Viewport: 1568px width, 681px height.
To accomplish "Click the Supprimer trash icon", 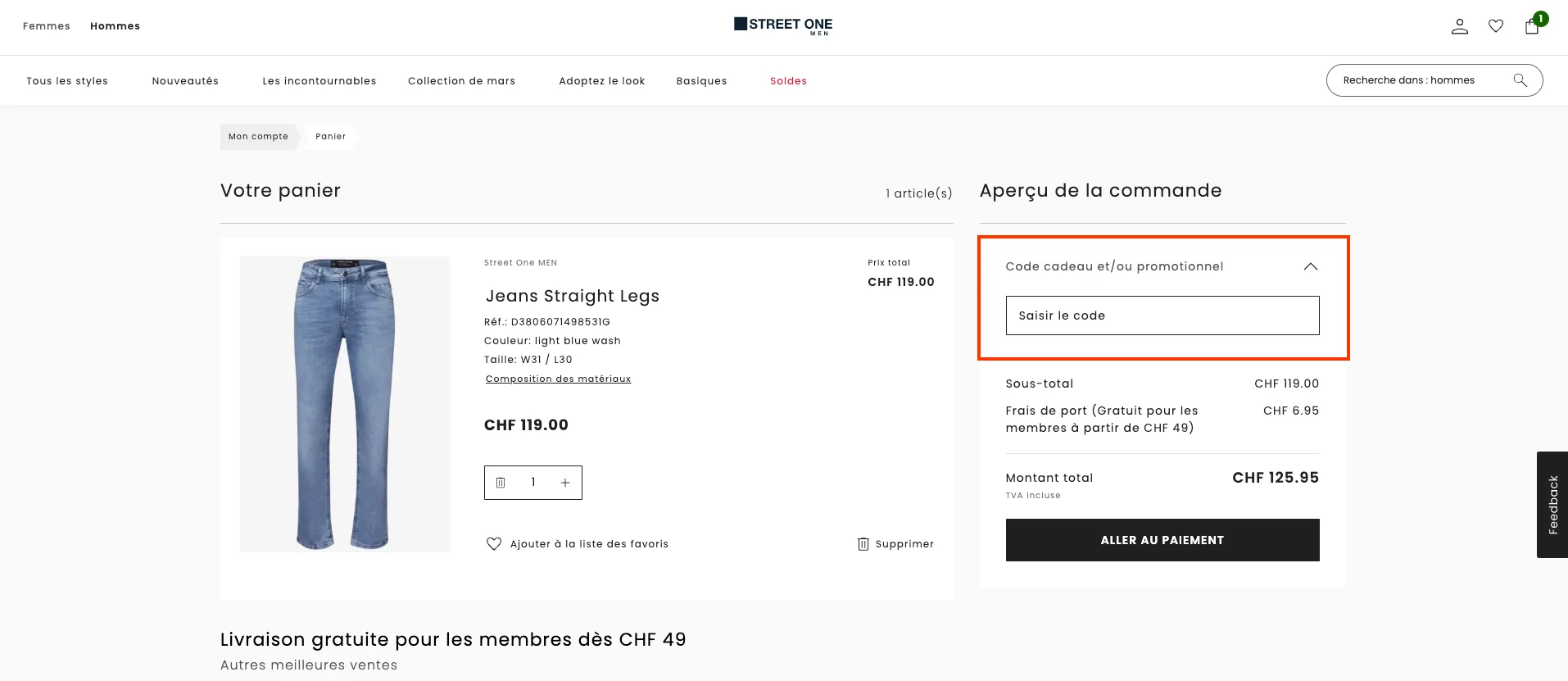I will click(x=862, y=543).
